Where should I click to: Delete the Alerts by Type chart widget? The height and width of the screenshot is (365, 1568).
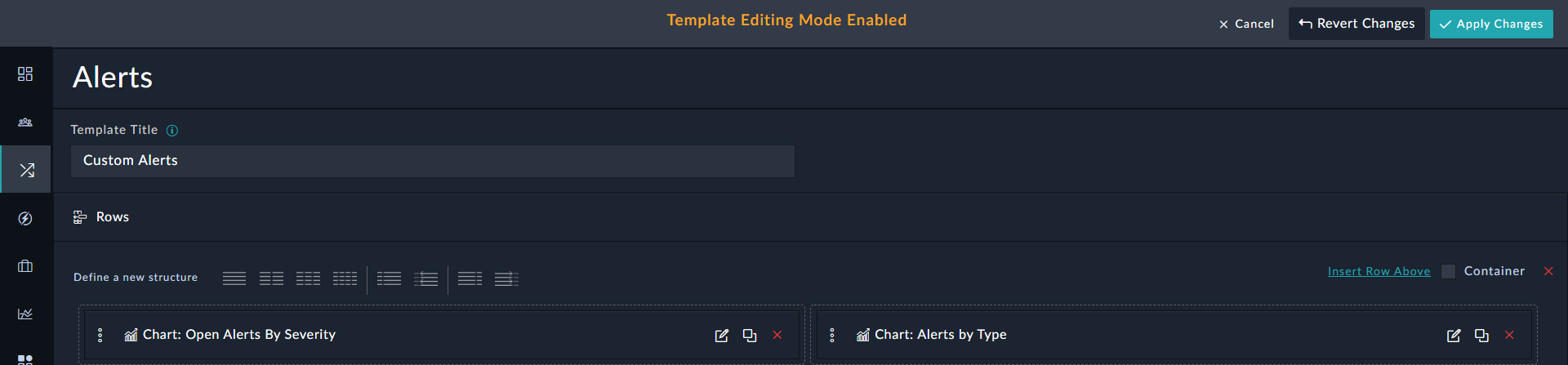coord(1509,335)
